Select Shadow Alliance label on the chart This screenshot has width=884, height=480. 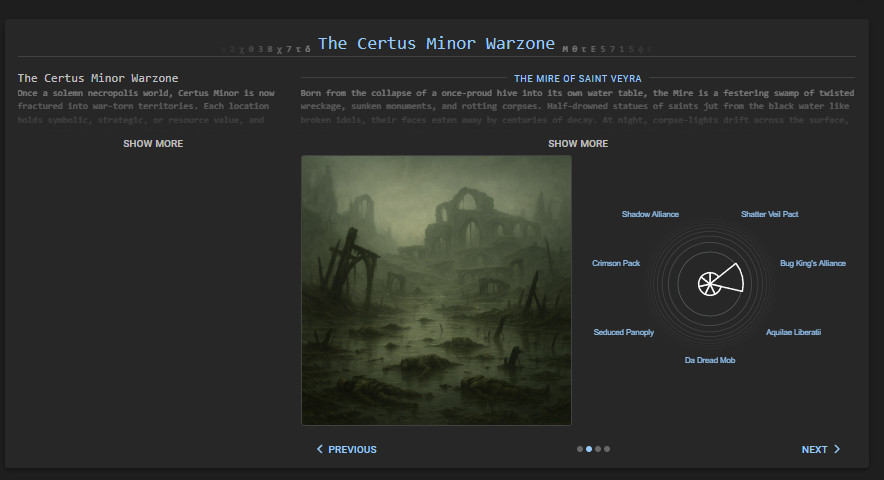tap(650, 214)
